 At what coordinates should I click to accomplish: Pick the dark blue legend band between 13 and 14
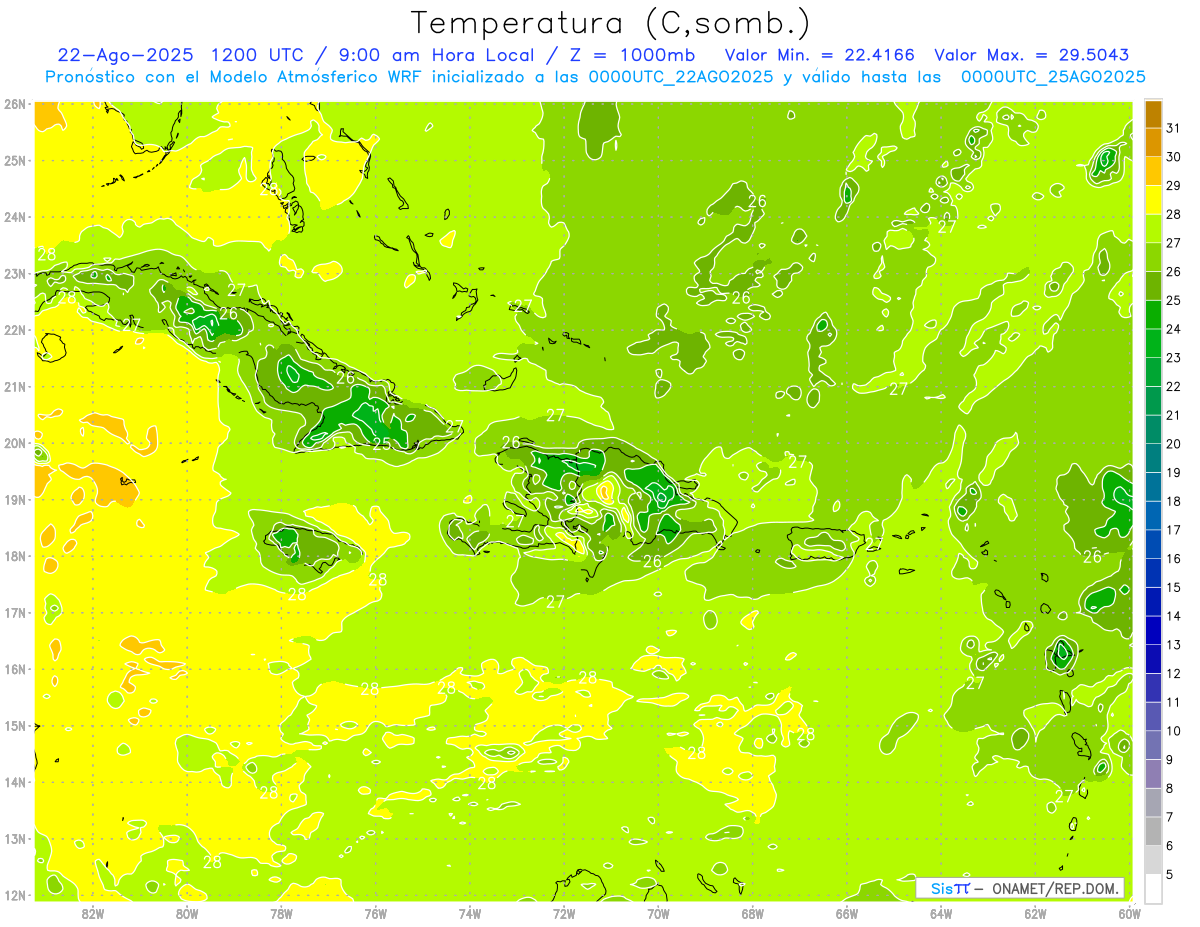pos(1153,630)
